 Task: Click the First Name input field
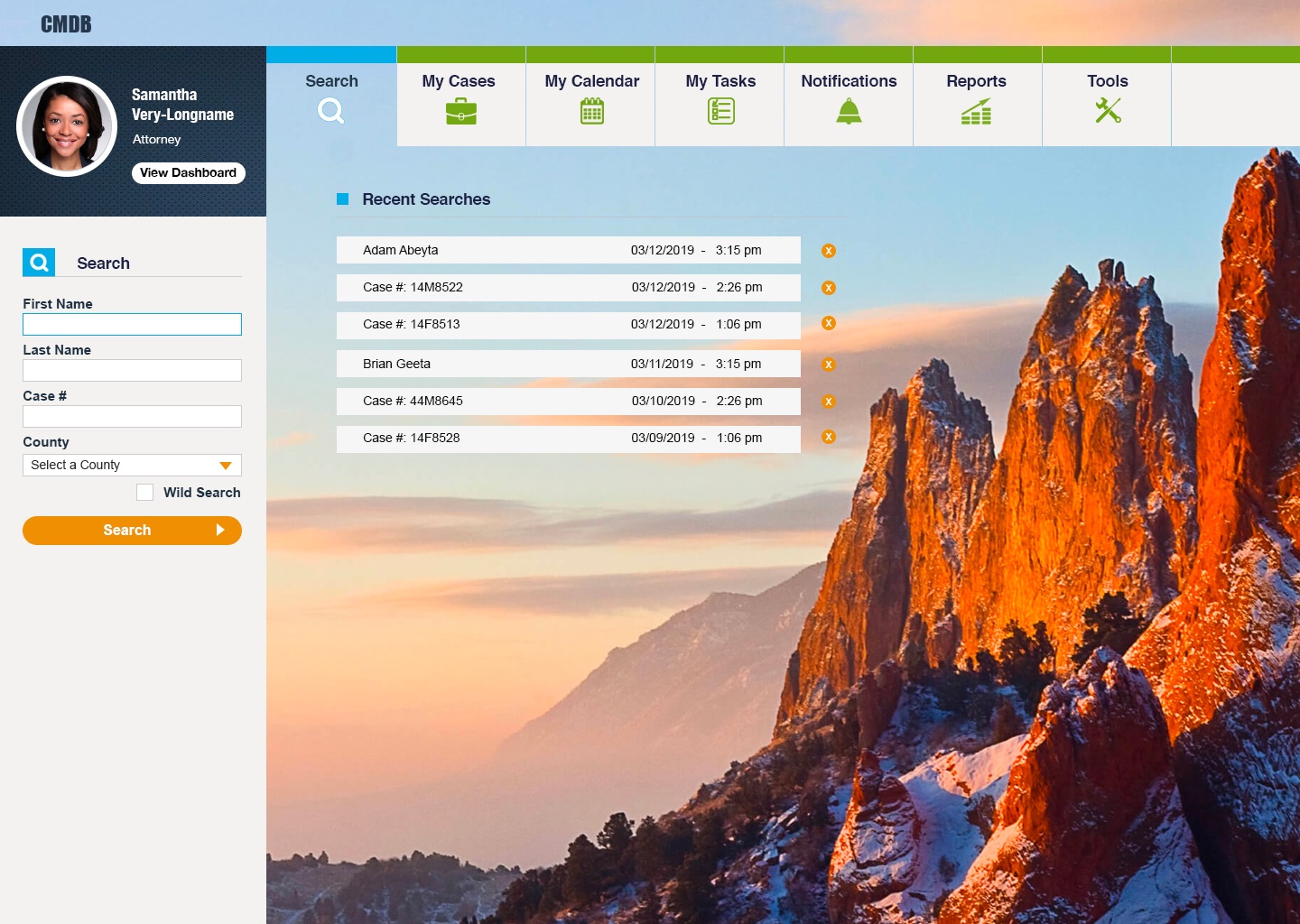pos(132,324)
